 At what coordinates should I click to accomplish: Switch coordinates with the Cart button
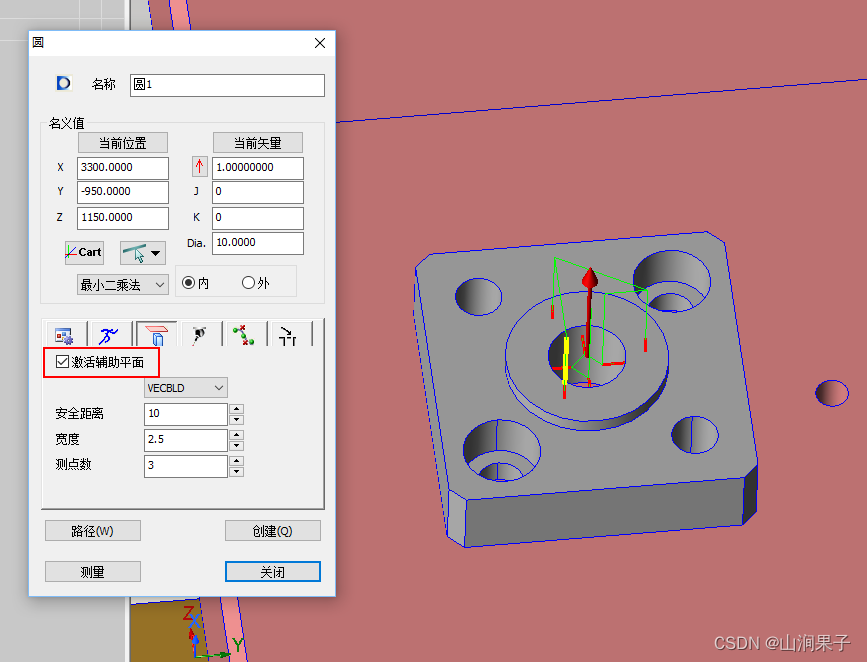(x=84, y=252)
